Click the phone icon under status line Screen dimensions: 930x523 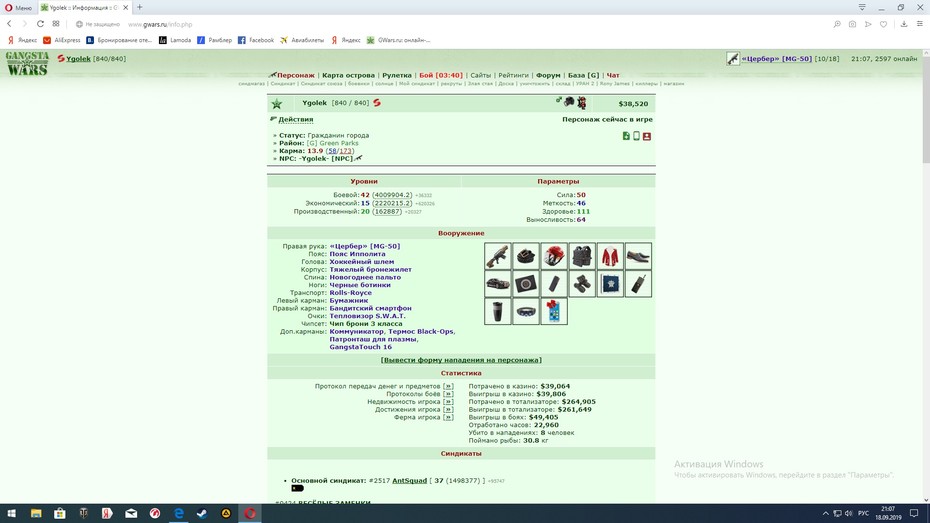(636, 136)
